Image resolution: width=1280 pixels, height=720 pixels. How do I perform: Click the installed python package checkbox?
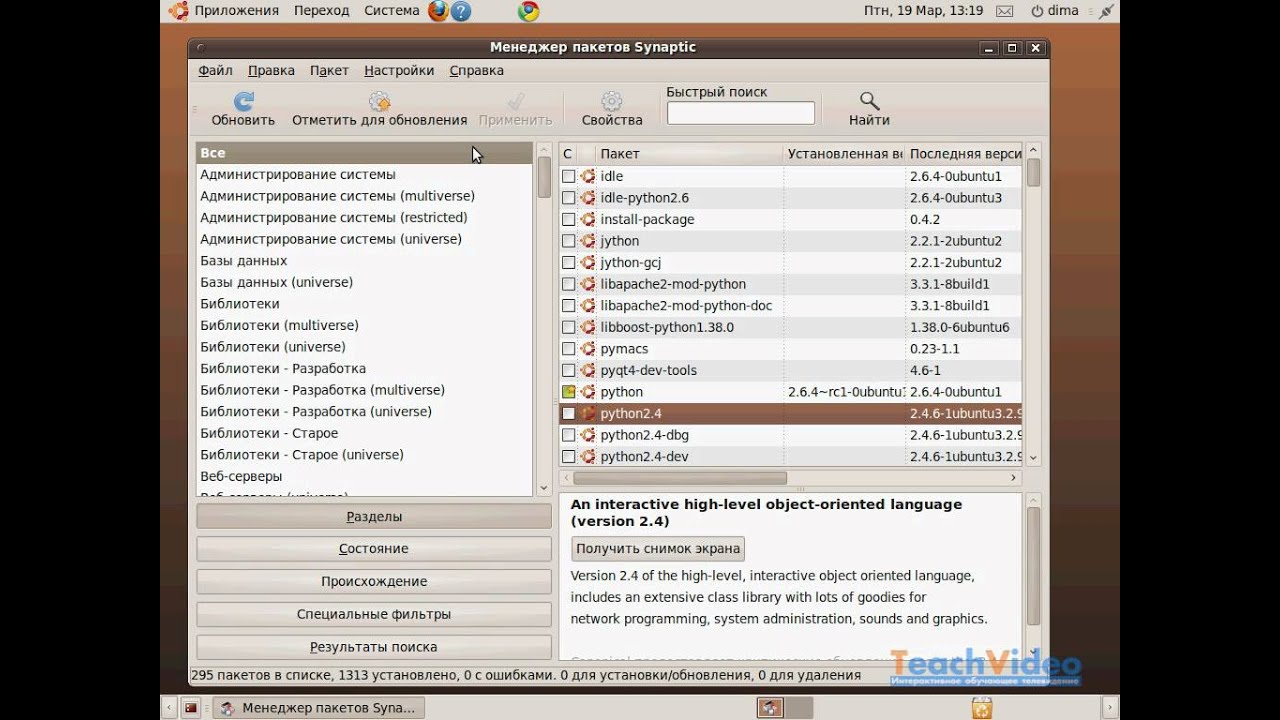click(568, 392)
